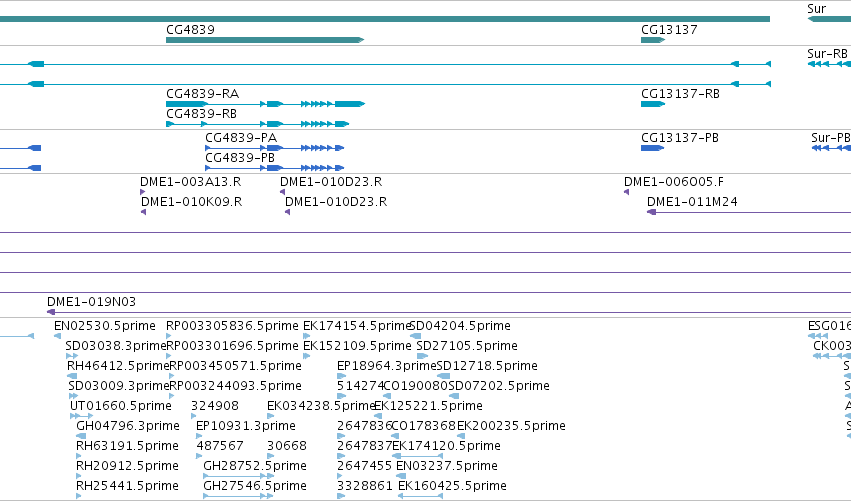Viewport: 851px width, 501px height.
Task: Select the Sur gene label
Action: point(816,9)
